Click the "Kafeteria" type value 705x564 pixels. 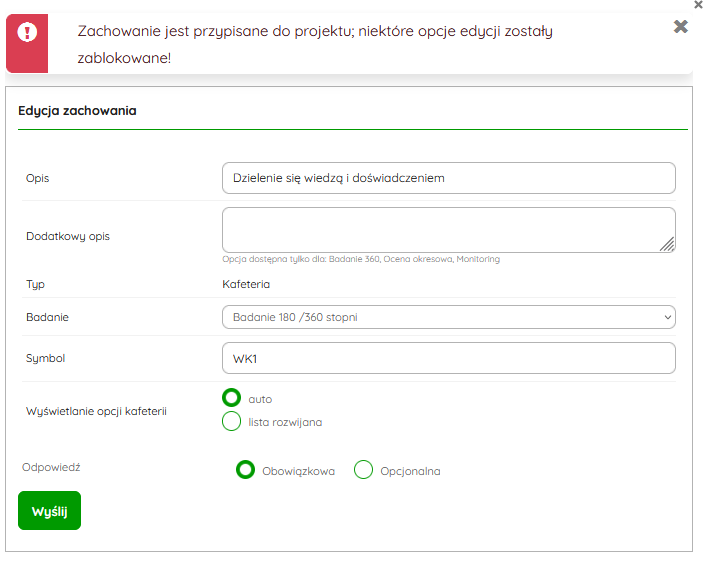click(246, 284)
